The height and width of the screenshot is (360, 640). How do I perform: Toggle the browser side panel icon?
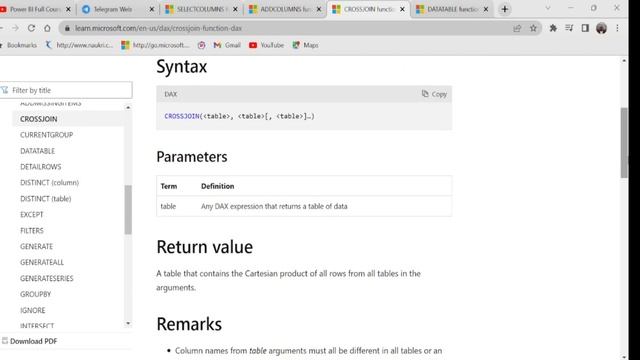[585, 28]
